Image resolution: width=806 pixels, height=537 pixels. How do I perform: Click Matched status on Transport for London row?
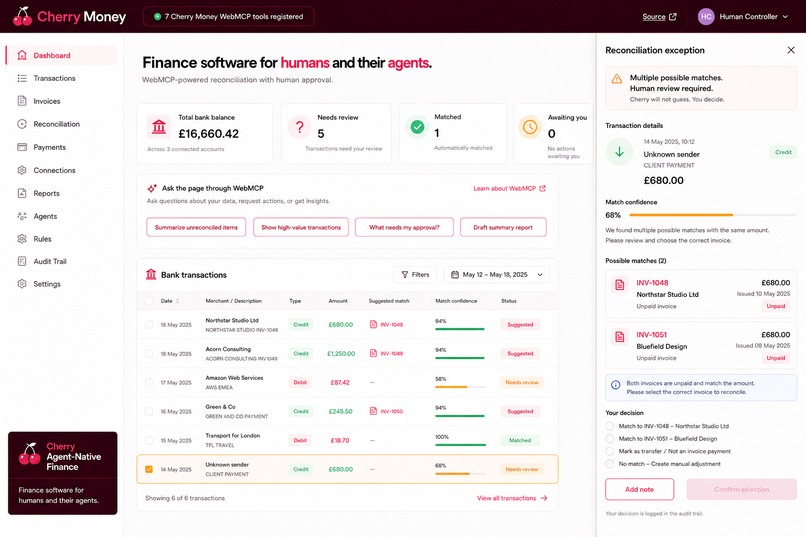[x=520, y=440]
